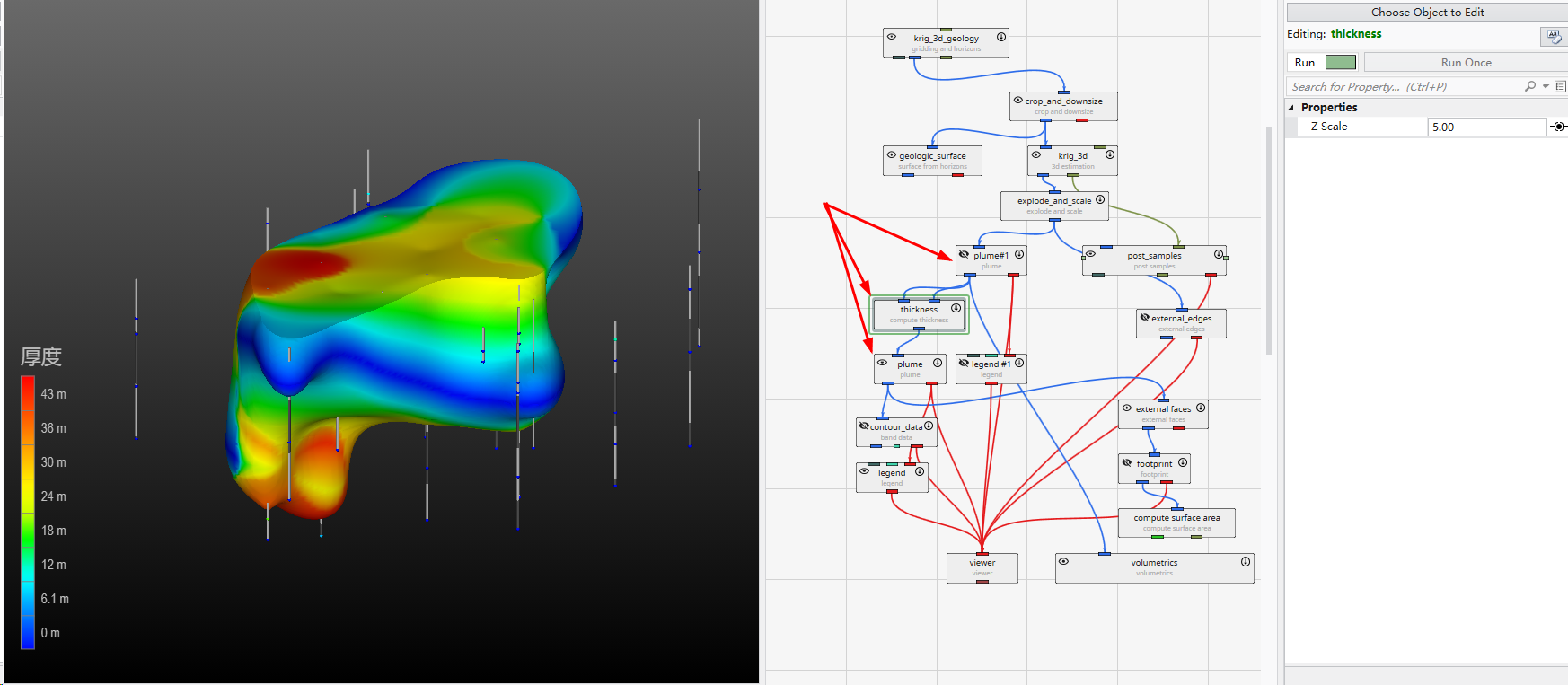Image resolution: width=1568 pixels, height=685 pixels.
Task: Click the list view icon beside property search
Action: [x=1560, y=87]
